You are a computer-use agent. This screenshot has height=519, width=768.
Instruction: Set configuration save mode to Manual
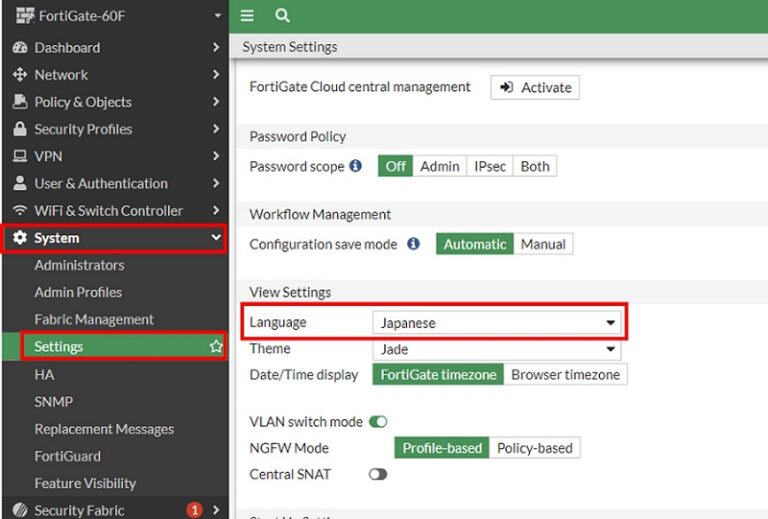click(x=543, y=244)
